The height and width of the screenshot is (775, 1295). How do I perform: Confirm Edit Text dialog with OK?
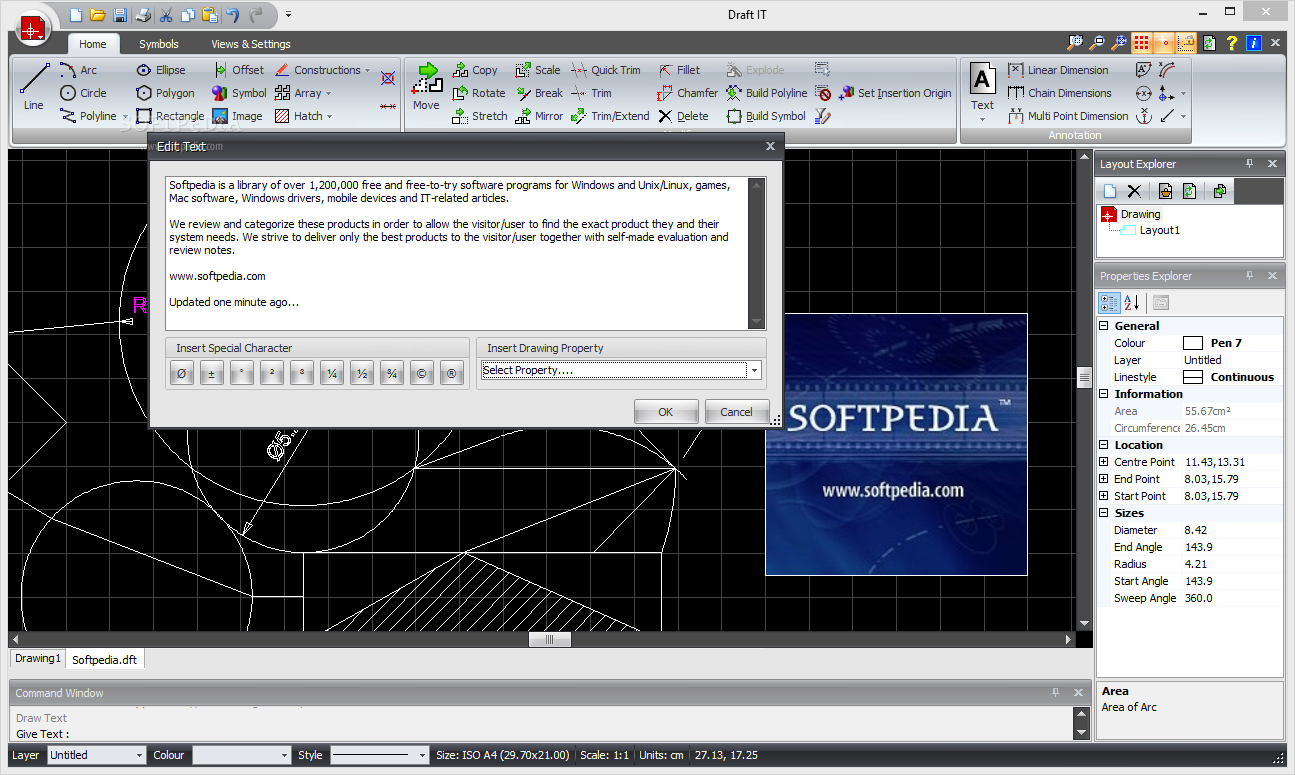(x=665, y=412)
